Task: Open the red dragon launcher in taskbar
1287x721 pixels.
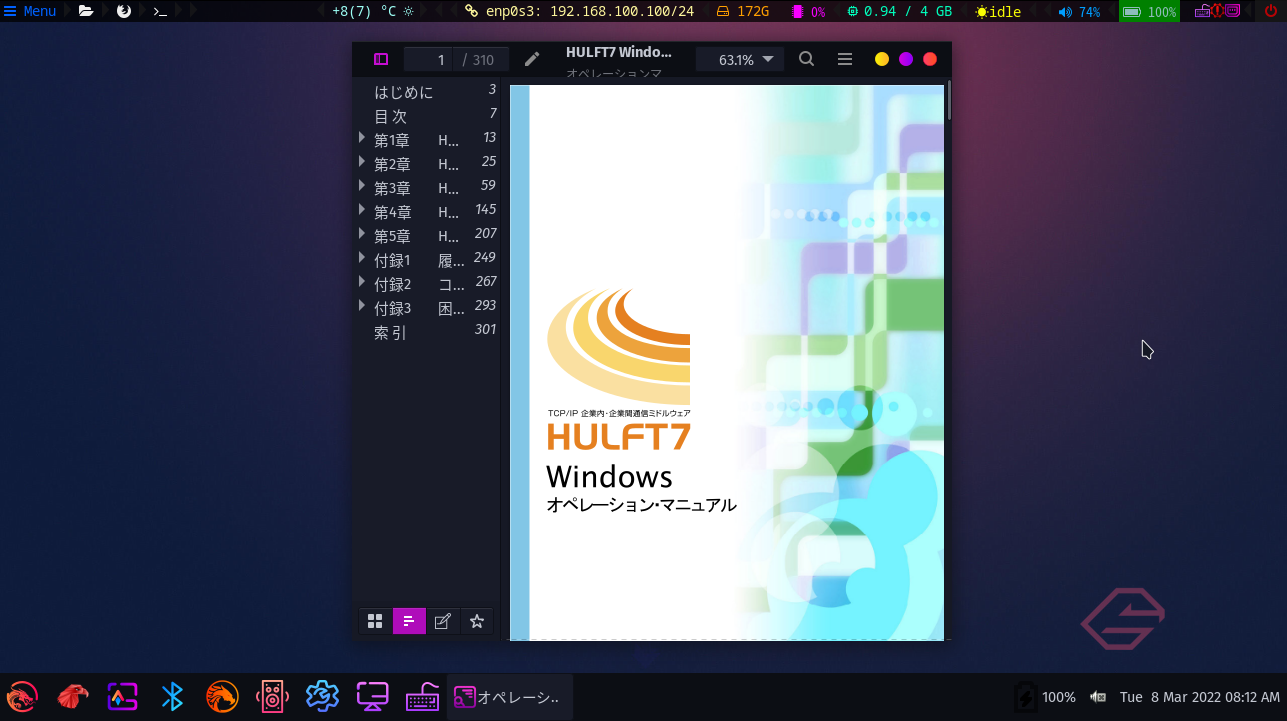Action: [22, 696]
